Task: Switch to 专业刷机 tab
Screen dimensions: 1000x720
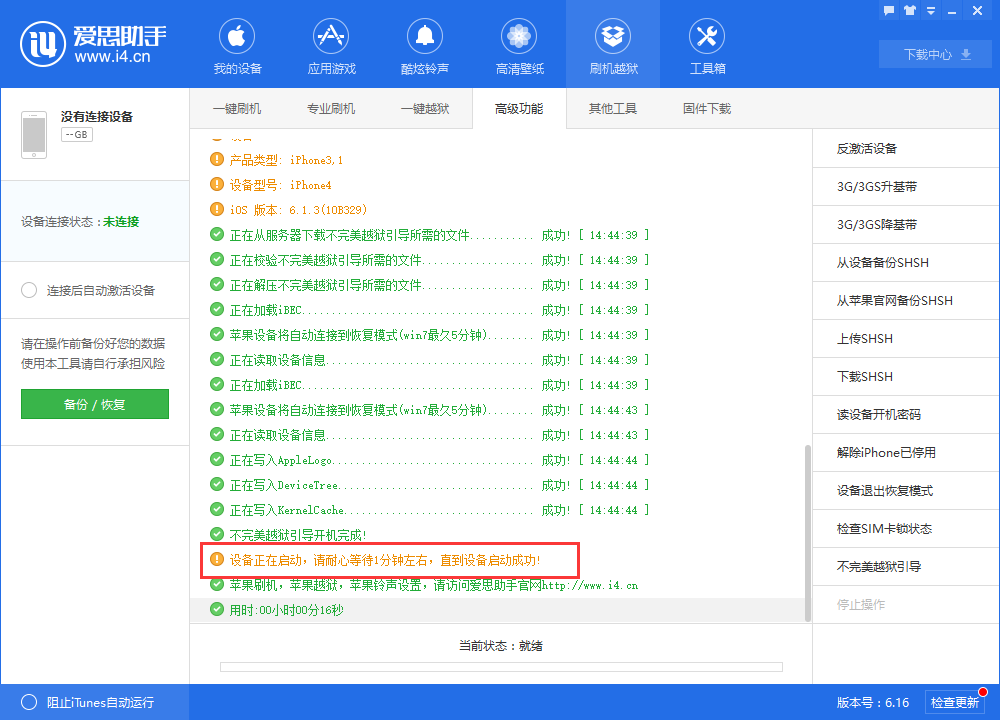Action: 331,108
